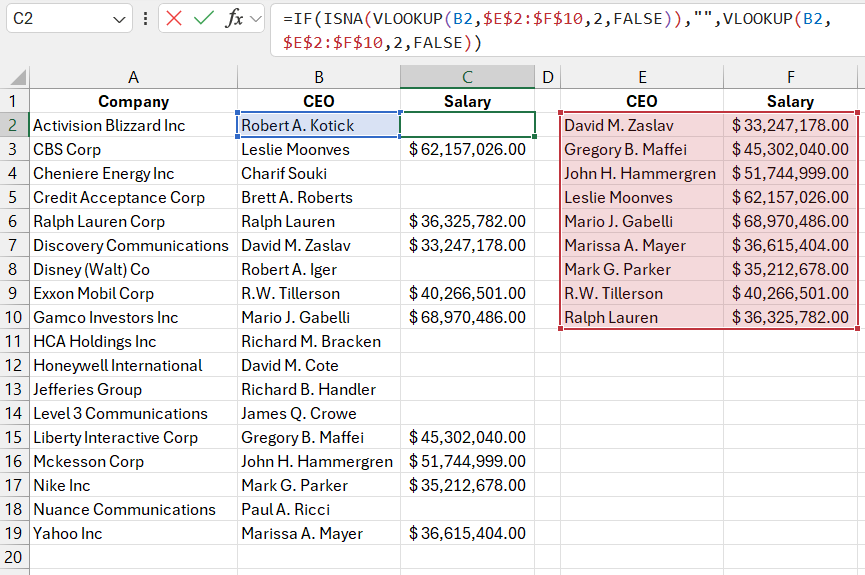The height and width of the screenshot is (575, 865).
Task: Expand the function list arrow beside fx
Action: tap(255, 19)
